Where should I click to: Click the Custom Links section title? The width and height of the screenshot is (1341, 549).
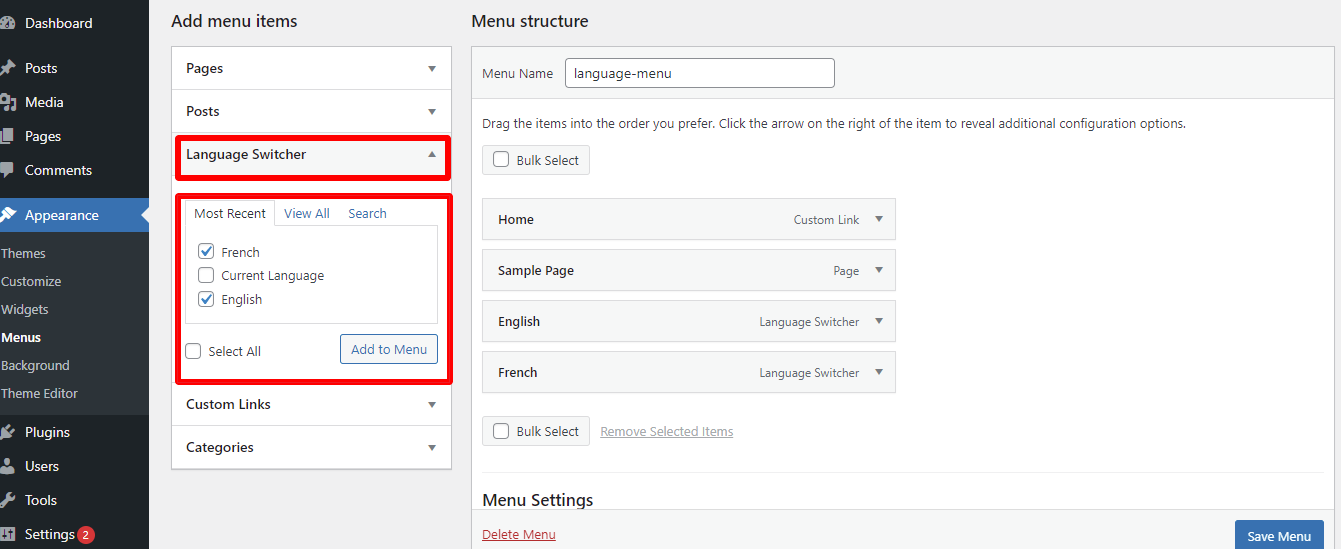click(228, 404)
